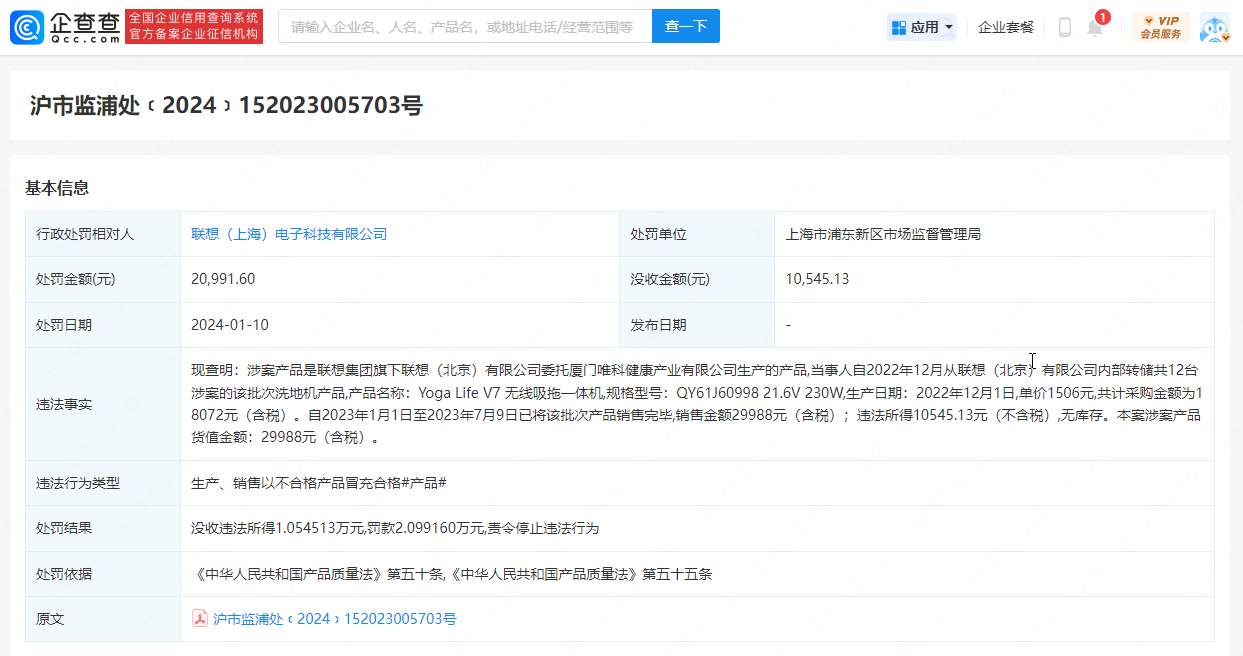Select the date 2024-01-10

coord(230,325)
